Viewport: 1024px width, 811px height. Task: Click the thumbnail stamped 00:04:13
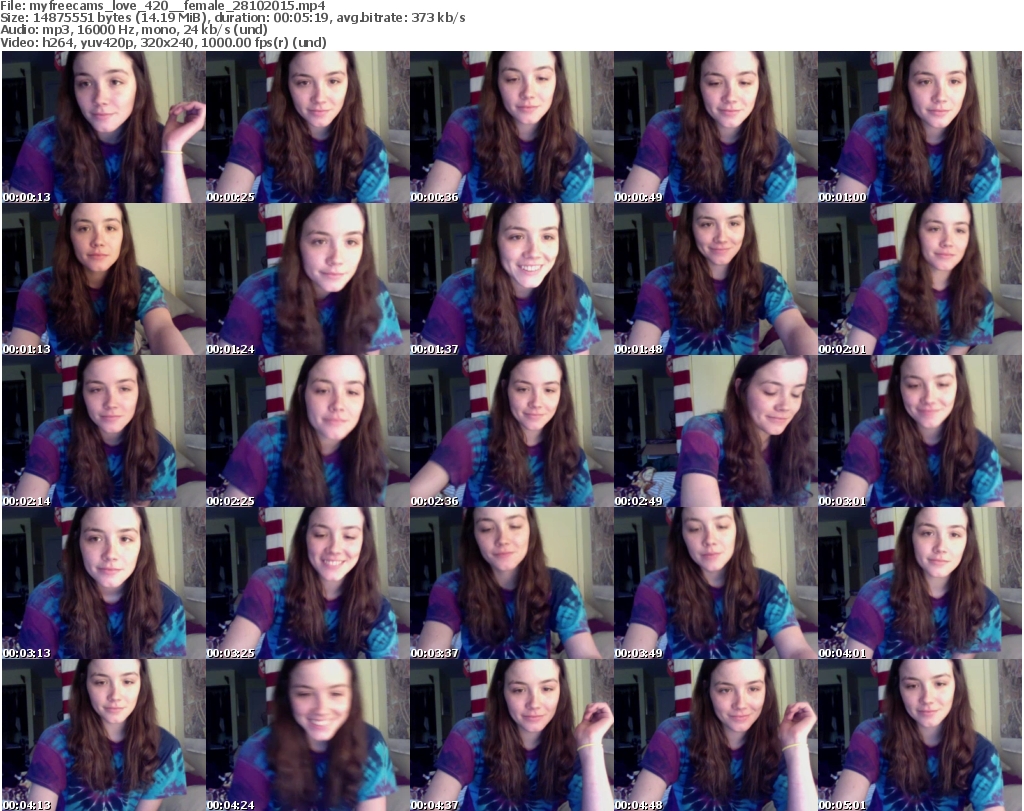(104, 735)
